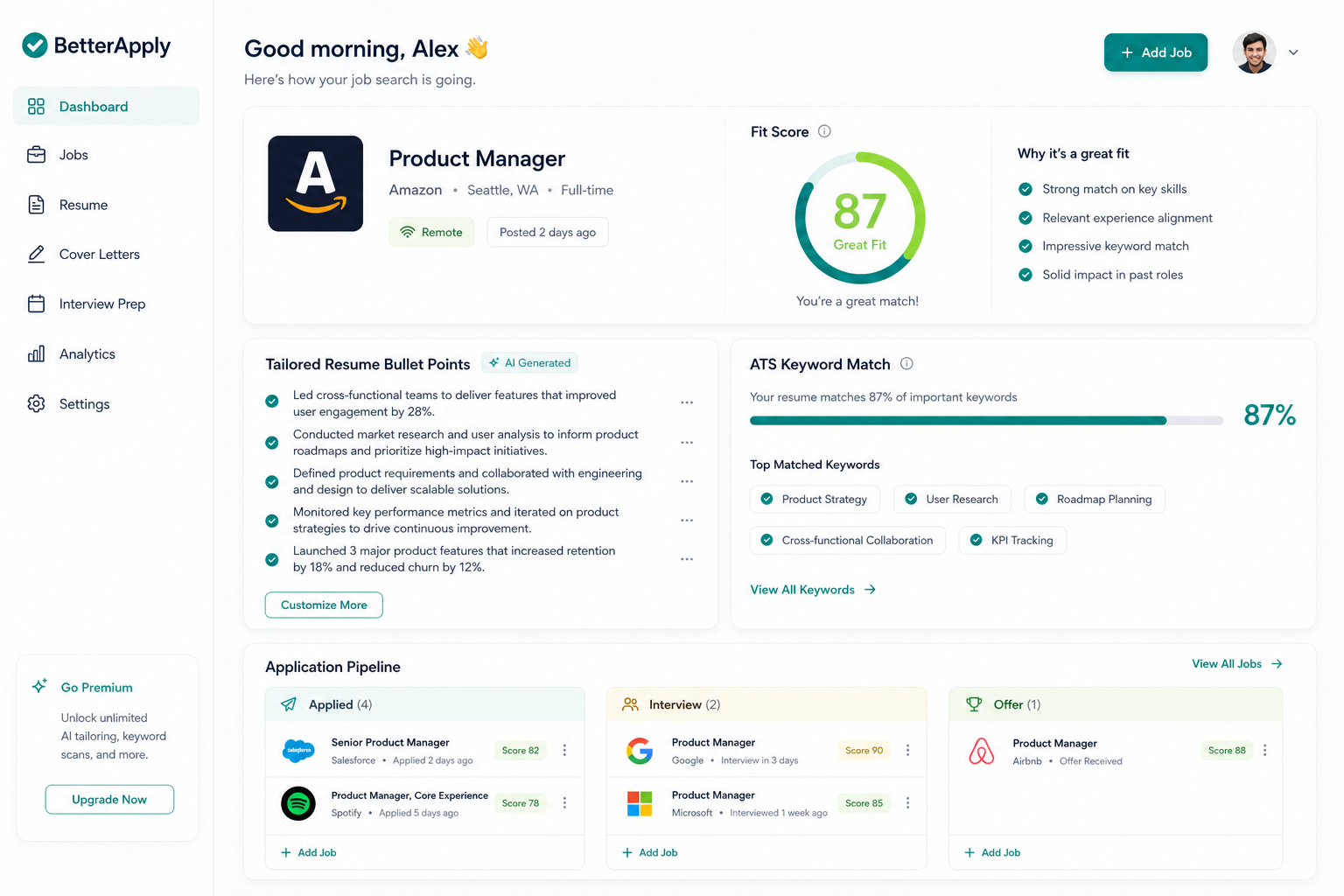This screenshot has height=896, width=1344.
Task: Click Add Job under the Applied column
Action: coord(308,852)
